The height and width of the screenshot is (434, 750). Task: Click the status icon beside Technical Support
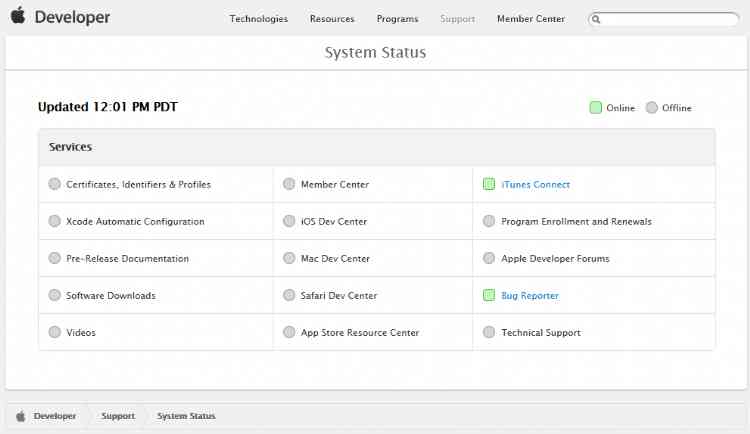[x=489, y=332]
